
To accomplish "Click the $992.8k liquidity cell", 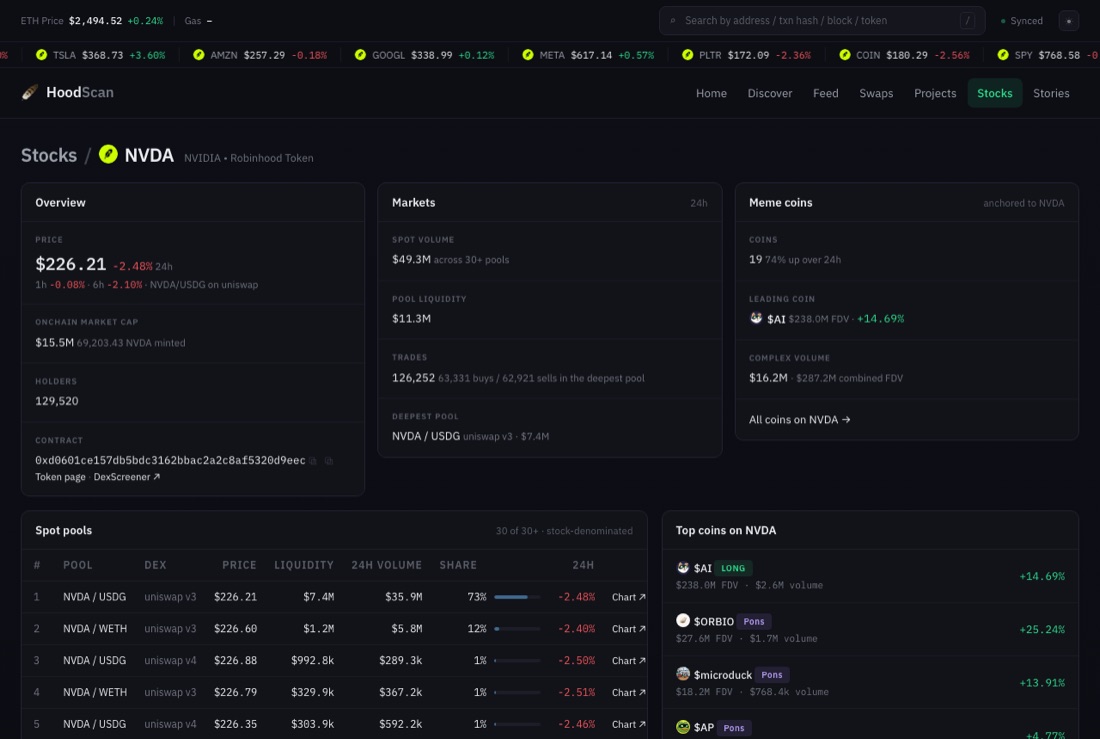I will (x=312, y=660).
